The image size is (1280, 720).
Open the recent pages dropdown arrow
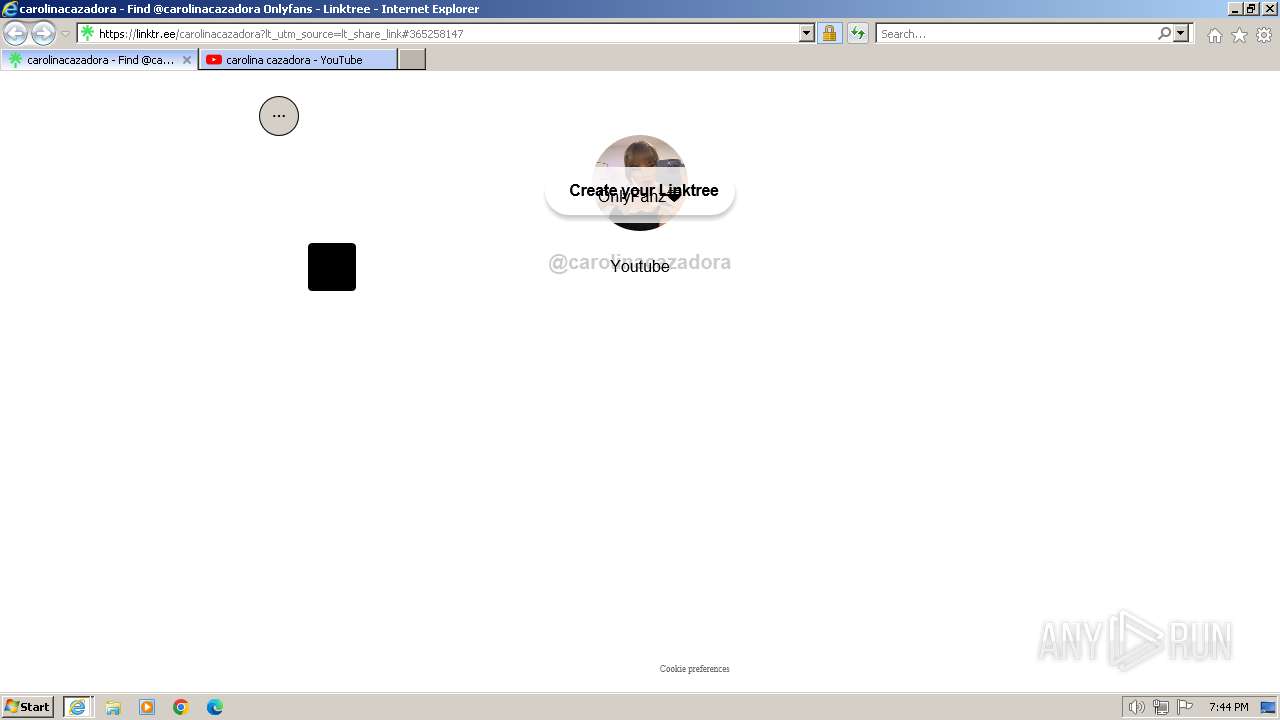[x=65, y=34]
